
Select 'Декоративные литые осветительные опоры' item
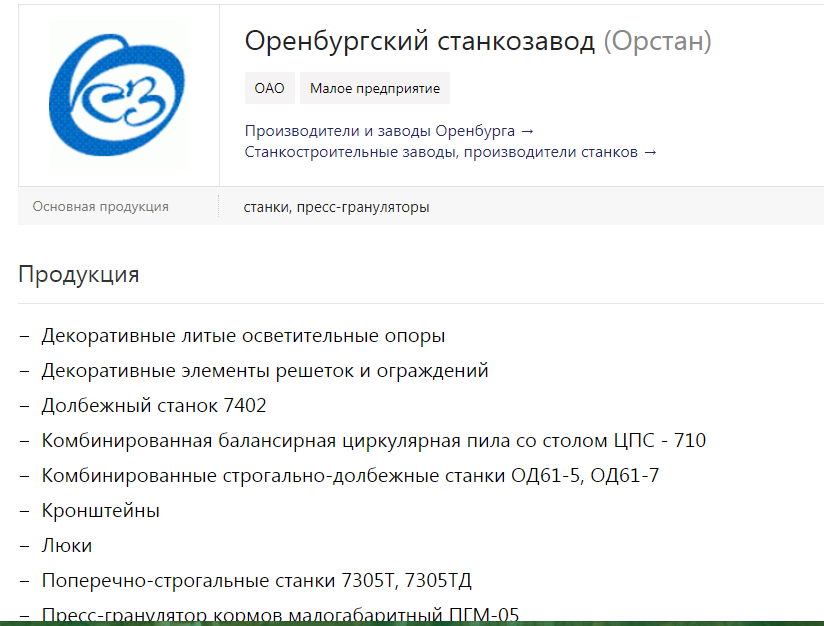pyautogui.click(x=243, y=336)
